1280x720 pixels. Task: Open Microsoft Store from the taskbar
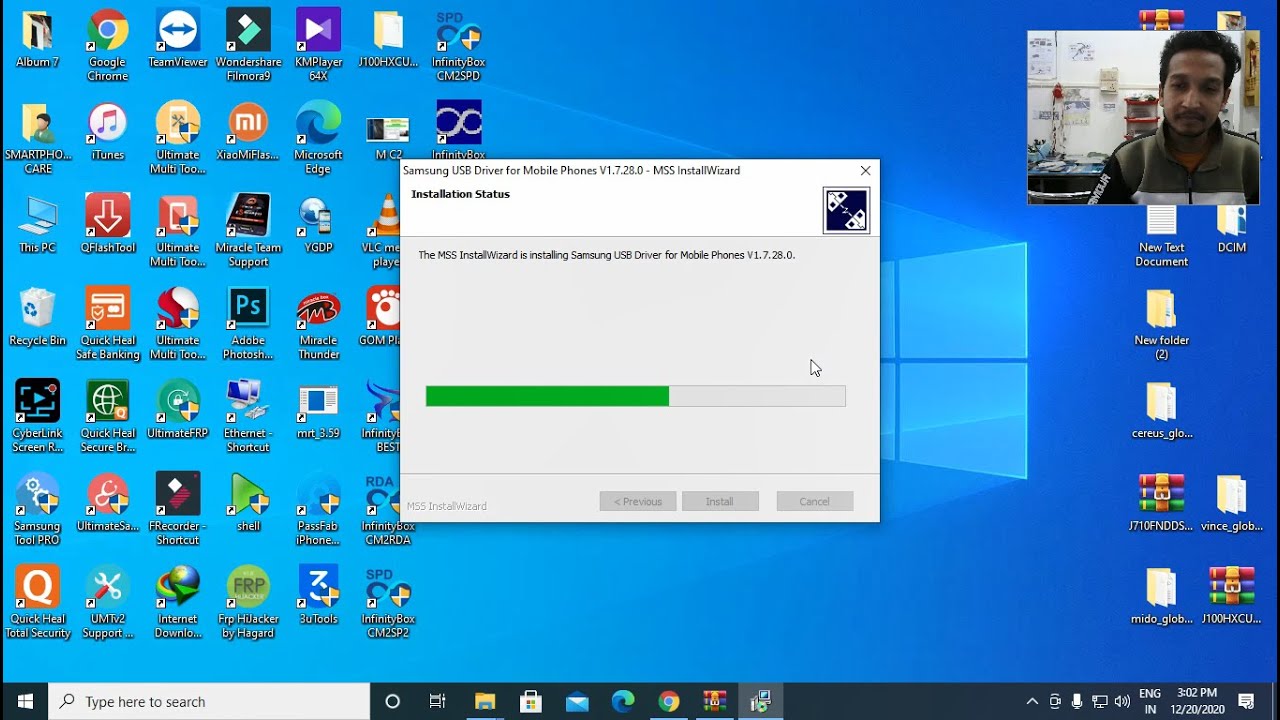coord(531,701)
